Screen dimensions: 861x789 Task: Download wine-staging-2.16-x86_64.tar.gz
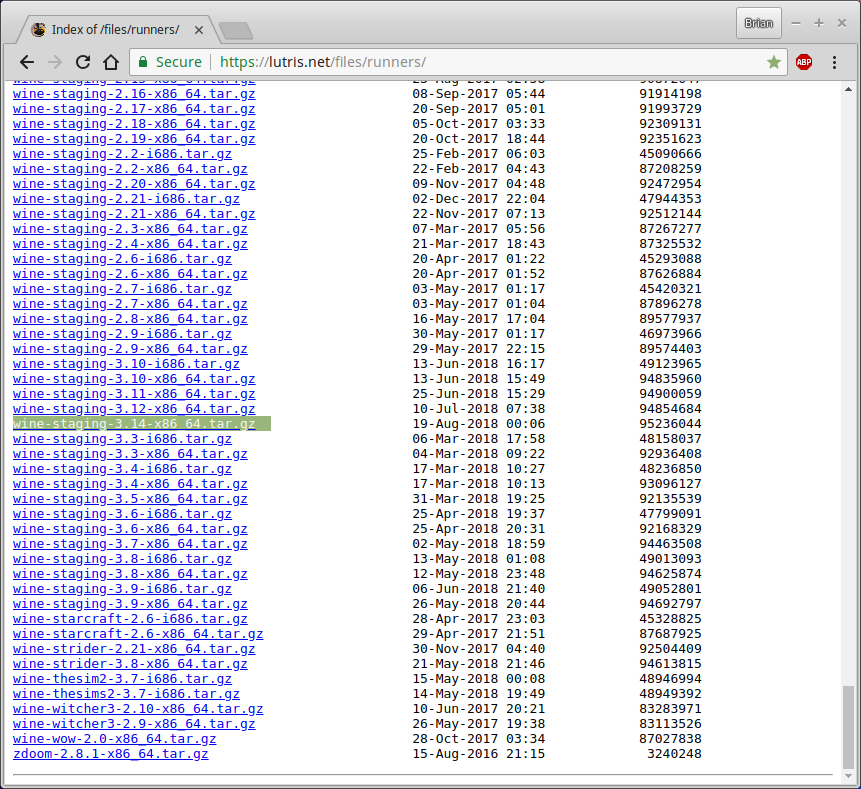point(134,94)
